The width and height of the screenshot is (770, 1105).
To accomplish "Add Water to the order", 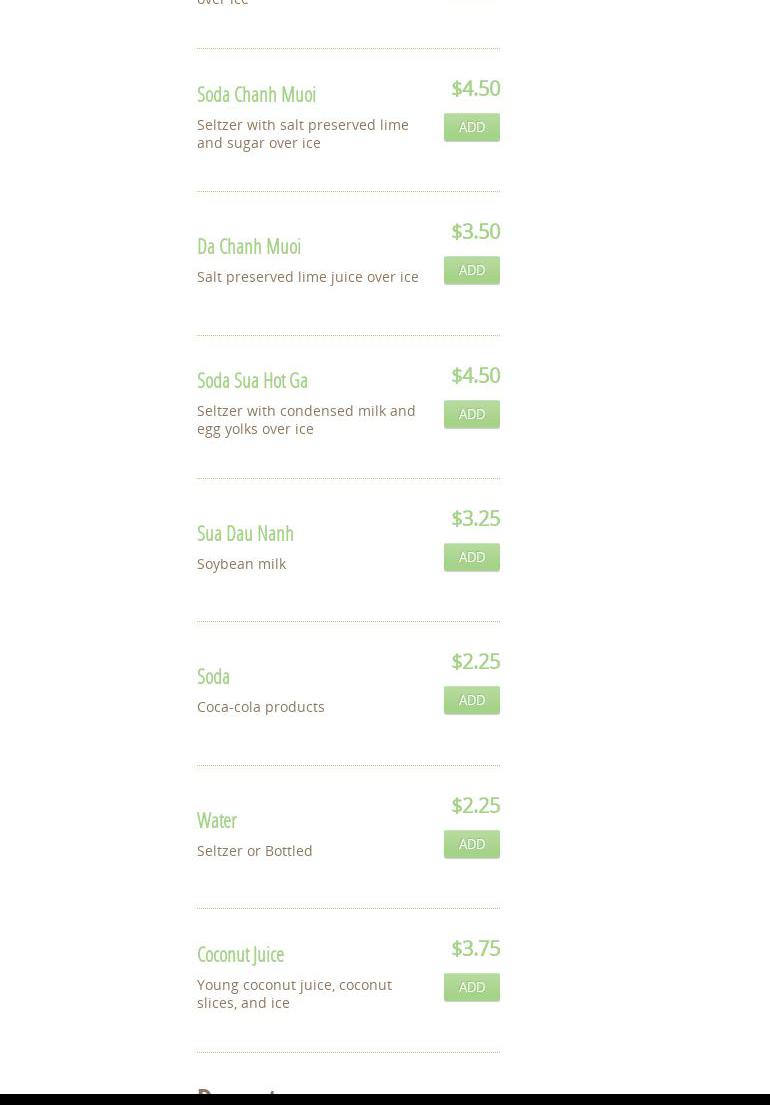I will pyautogui.click(x=471, y=844).
